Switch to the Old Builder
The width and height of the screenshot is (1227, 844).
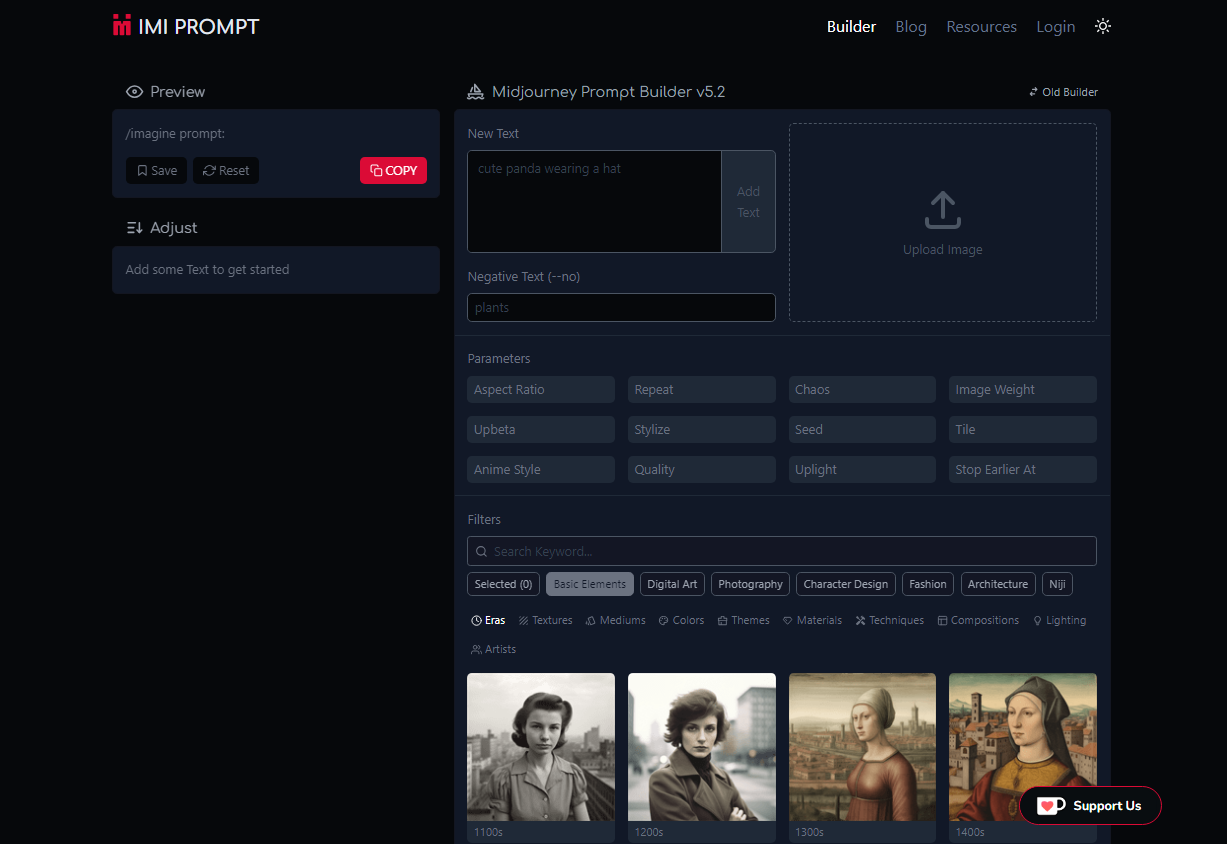[1063, 92]
